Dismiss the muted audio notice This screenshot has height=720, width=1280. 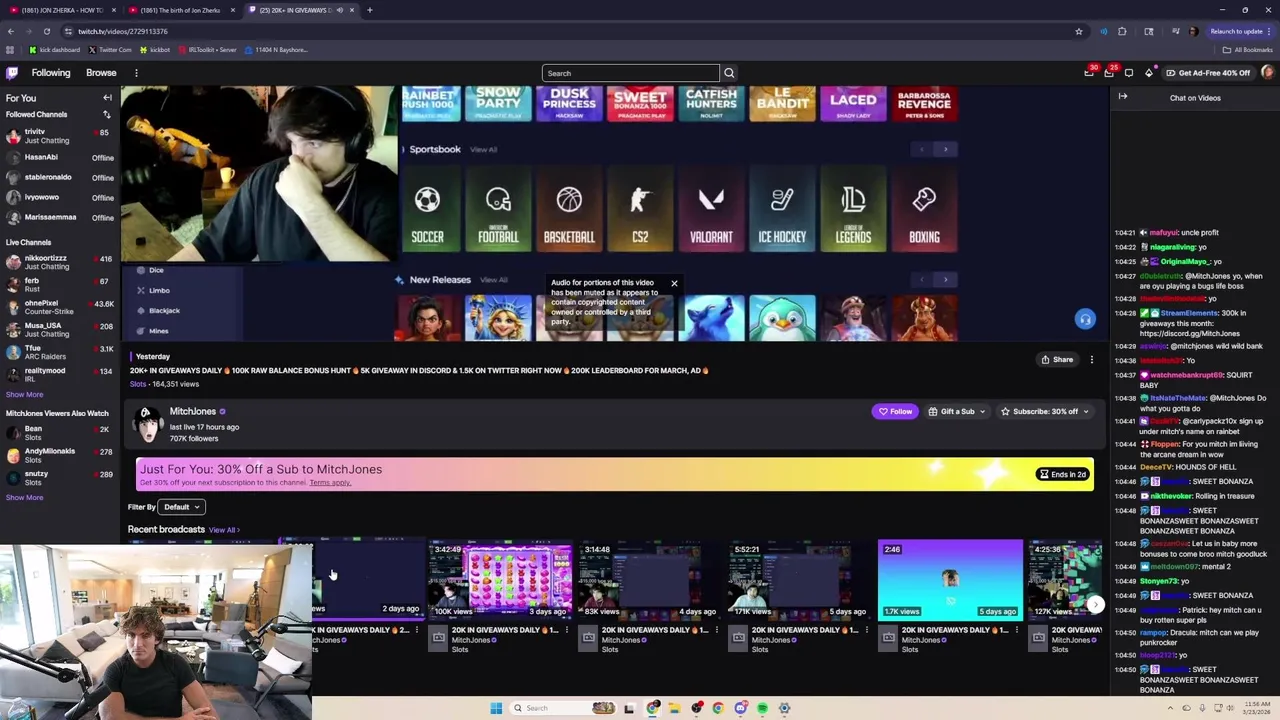tap(674, 284)
